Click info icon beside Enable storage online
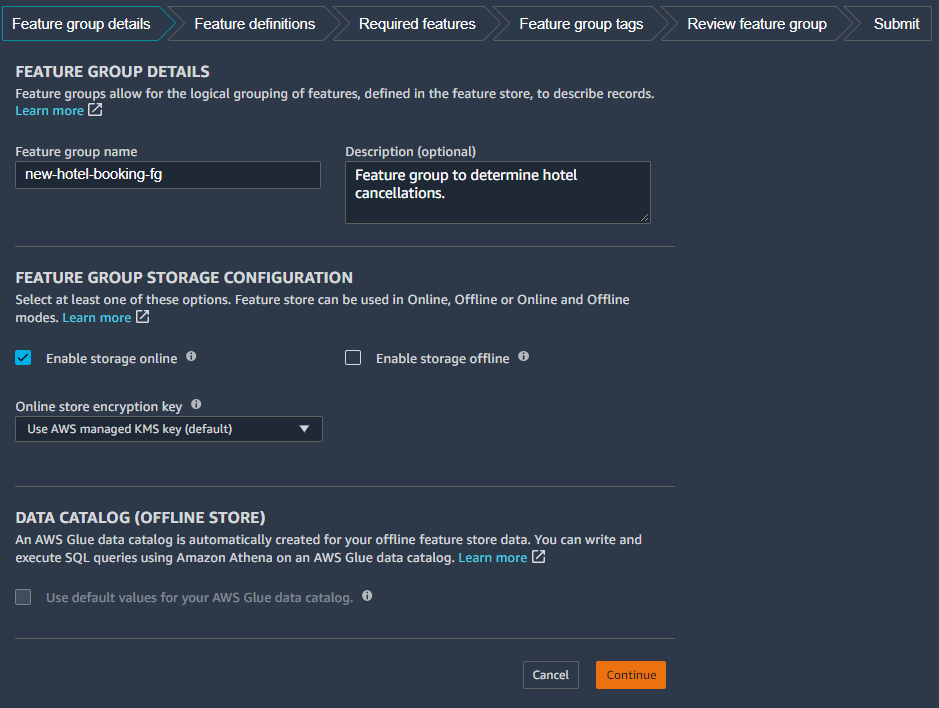Screen dimensions: 939x708 pos(191,356)
